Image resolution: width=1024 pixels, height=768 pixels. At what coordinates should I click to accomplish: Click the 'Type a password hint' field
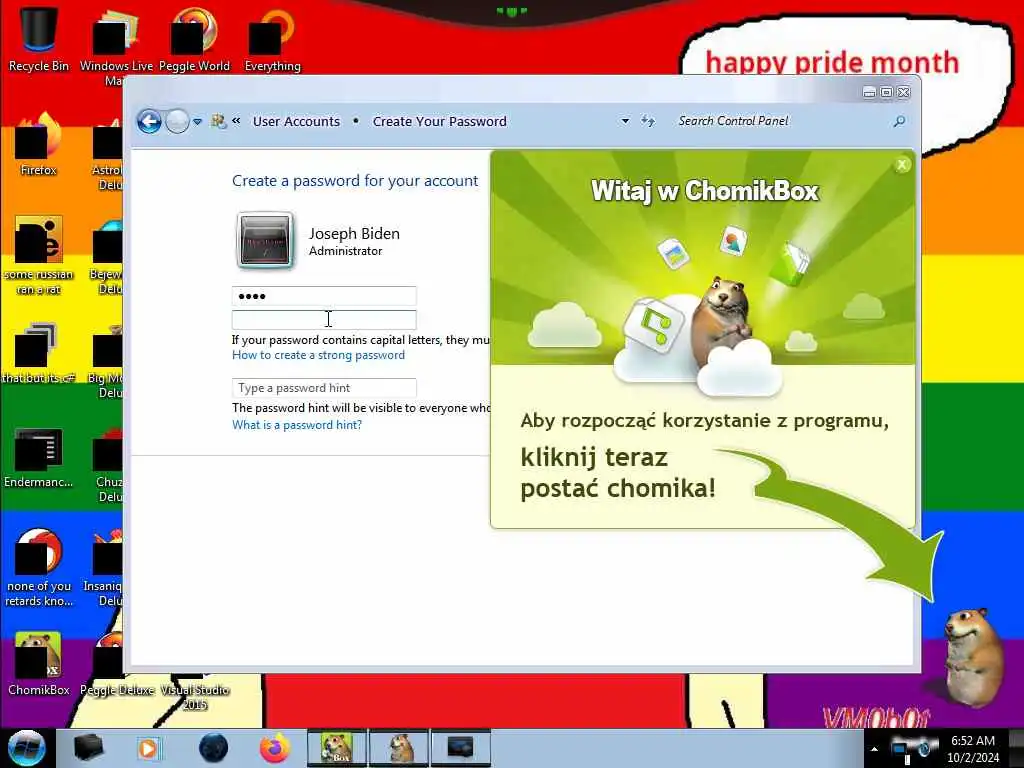324,388
